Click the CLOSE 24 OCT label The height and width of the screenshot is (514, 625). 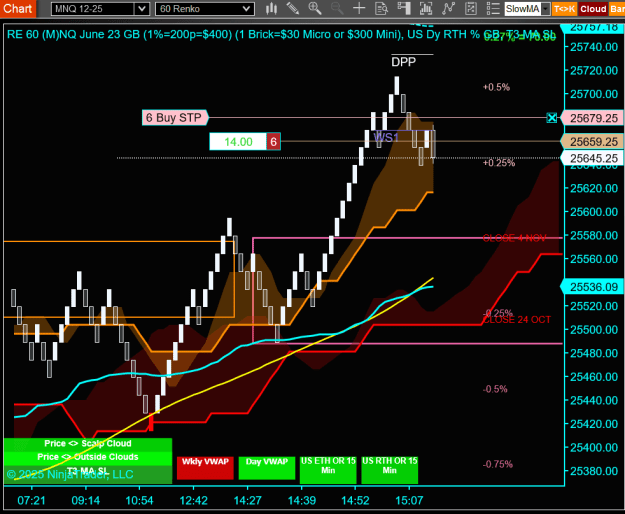click(x=517, y=320)
